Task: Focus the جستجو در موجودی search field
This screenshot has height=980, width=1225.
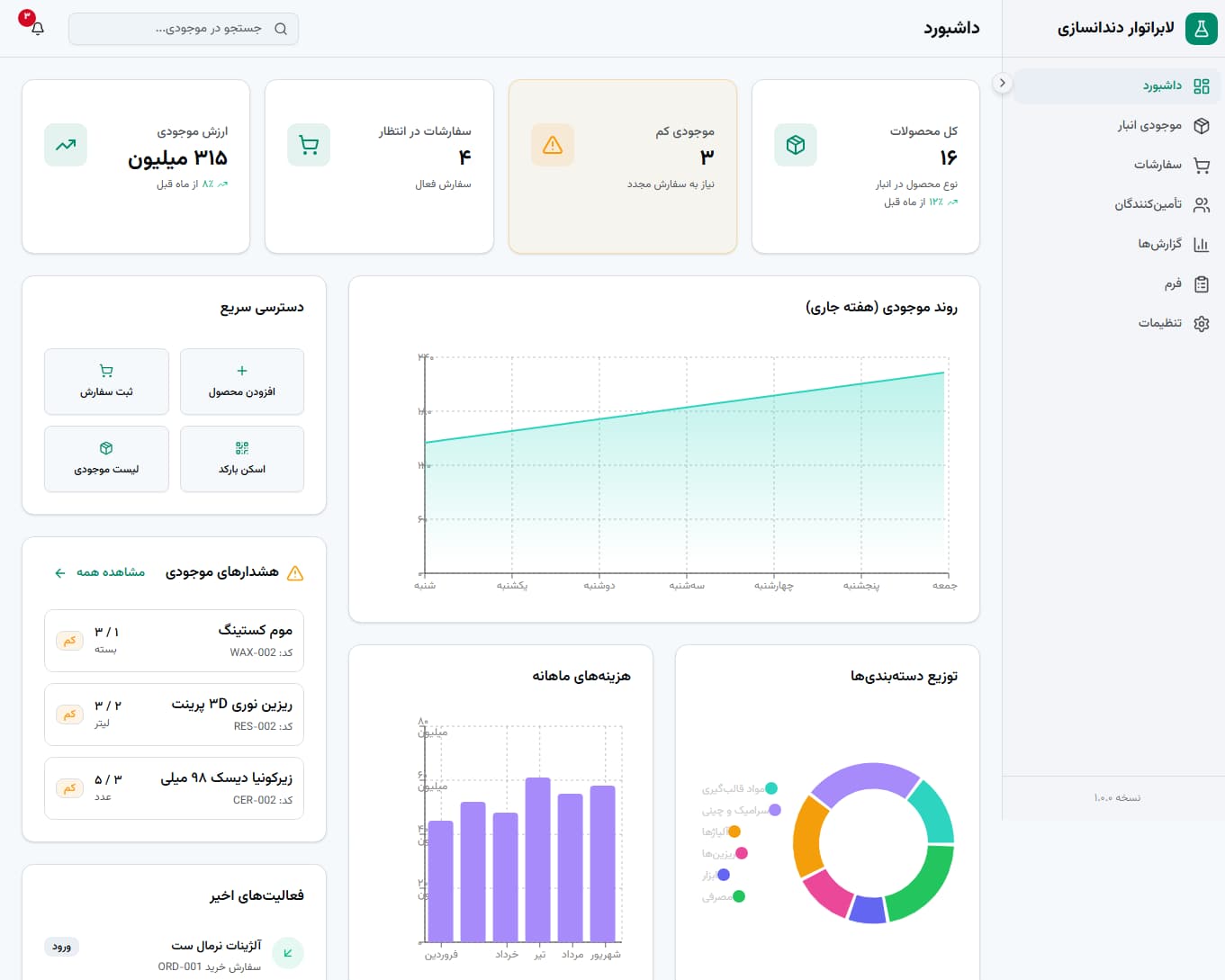Action: click(x=184, y=29)
